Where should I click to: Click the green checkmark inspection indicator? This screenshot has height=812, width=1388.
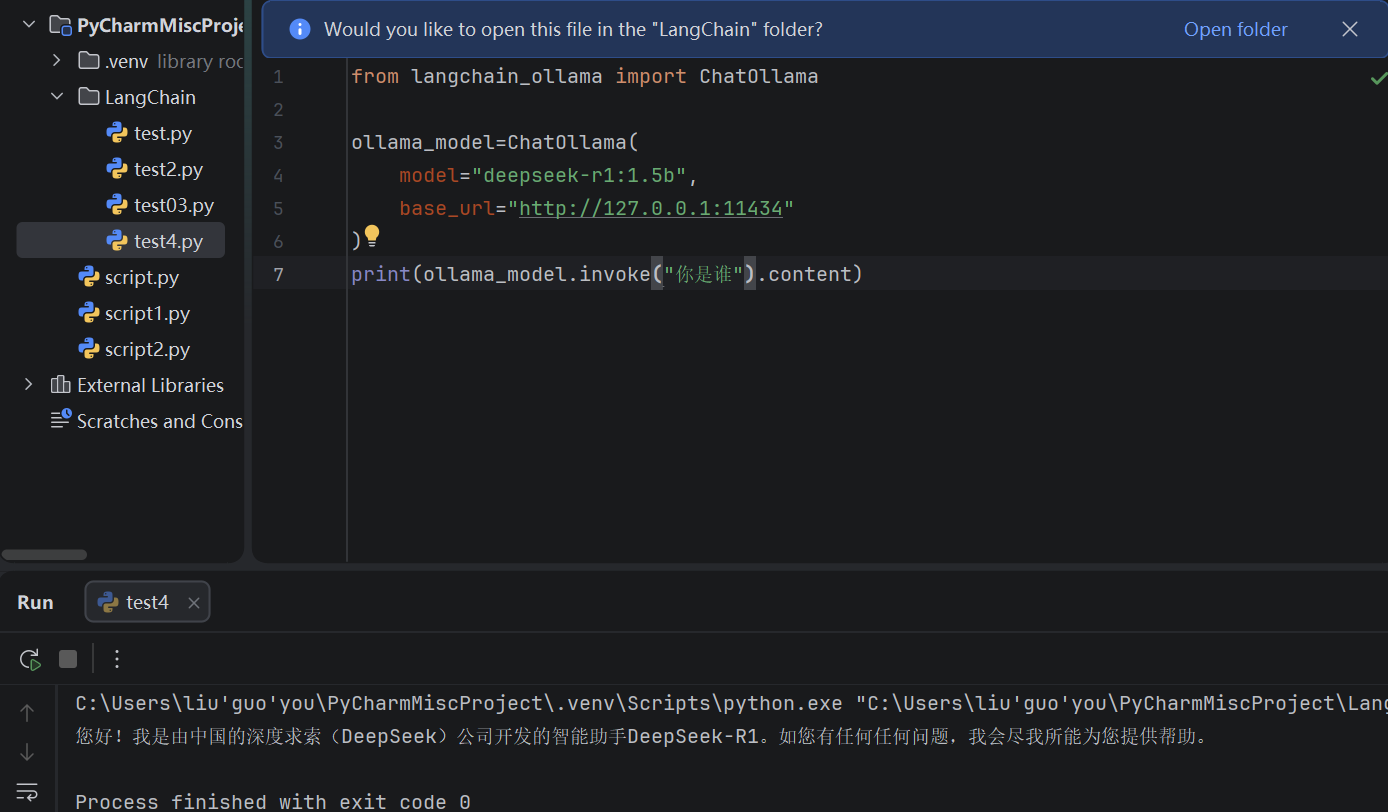click(1378, 78)
